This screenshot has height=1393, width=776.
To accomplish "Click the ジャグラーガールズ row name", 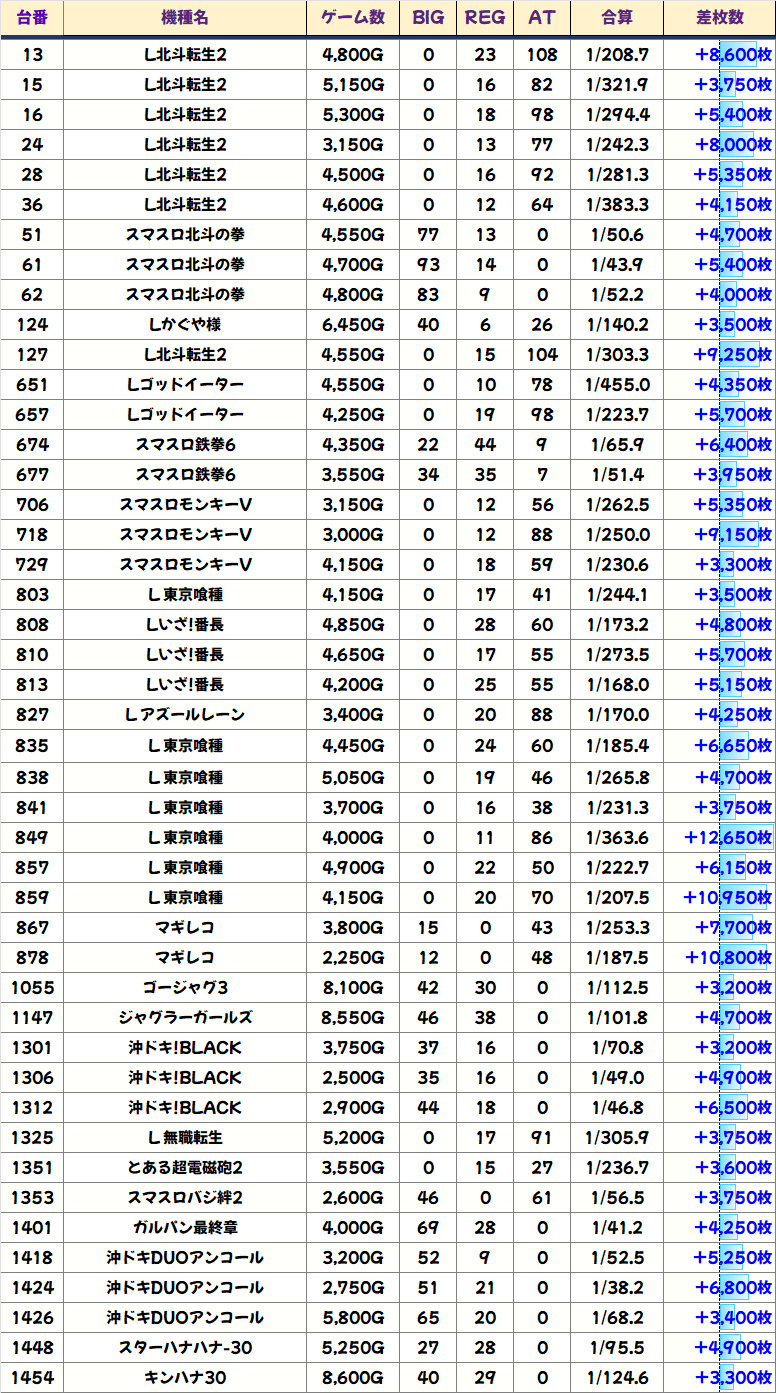I will (185, 1018).
